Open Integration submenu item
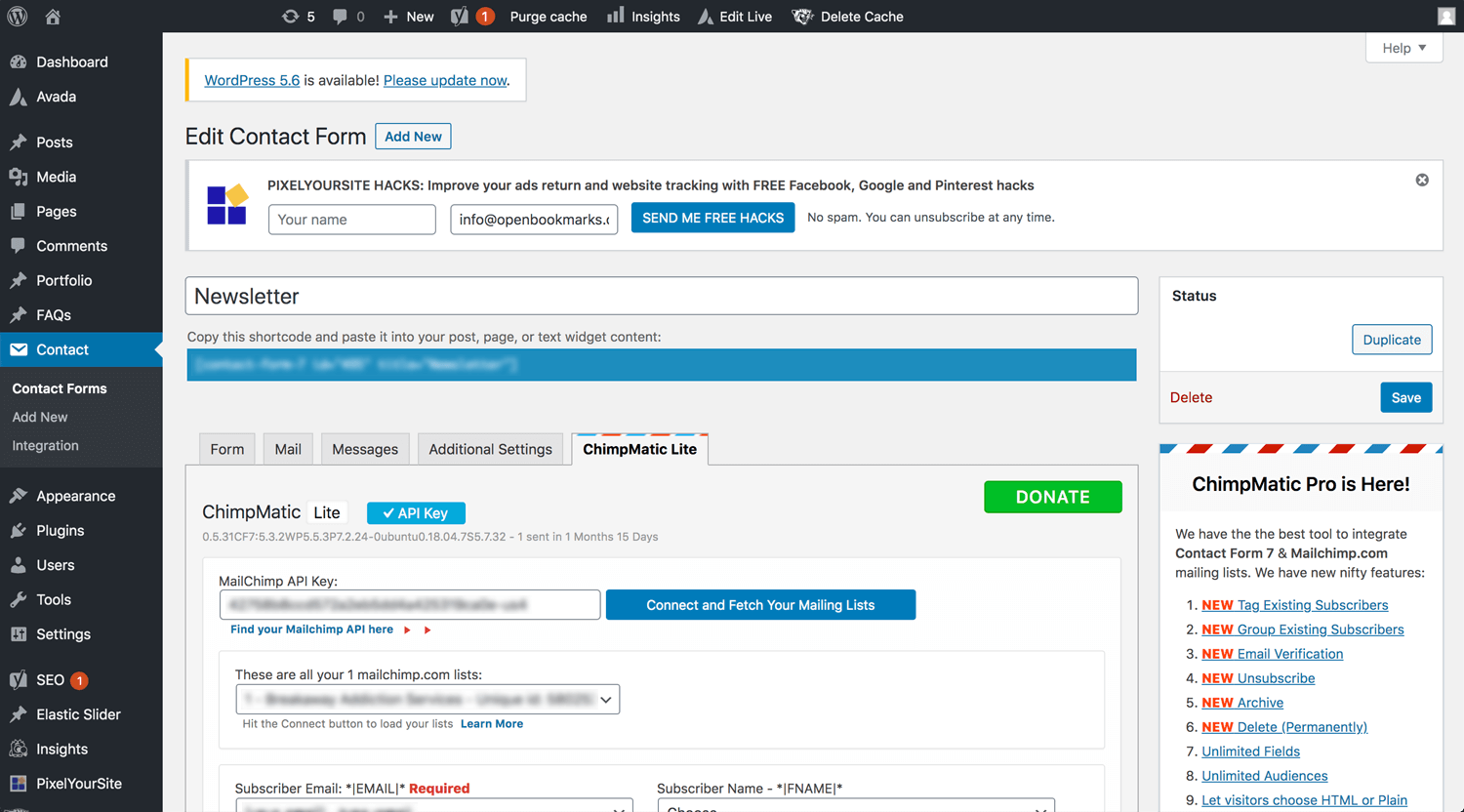This screenshot has height=812, width=1464. (45, 446)
